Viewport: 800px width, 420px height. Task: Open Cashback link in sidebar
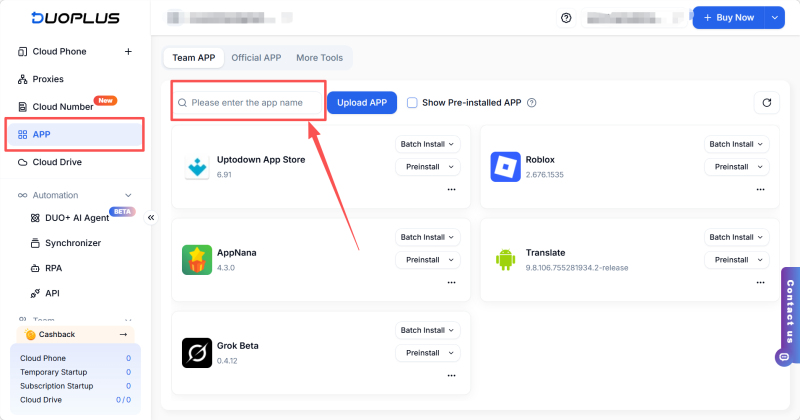75,334
